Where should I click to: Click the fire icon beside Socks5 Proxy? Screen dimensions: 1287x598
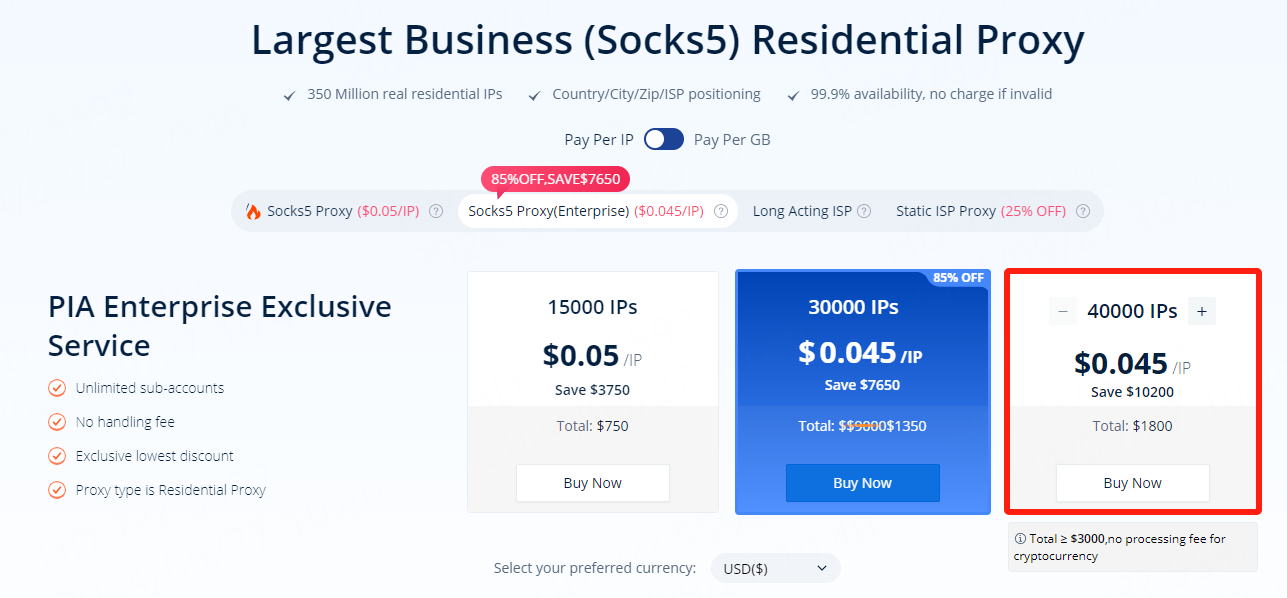tap(253, 211)
